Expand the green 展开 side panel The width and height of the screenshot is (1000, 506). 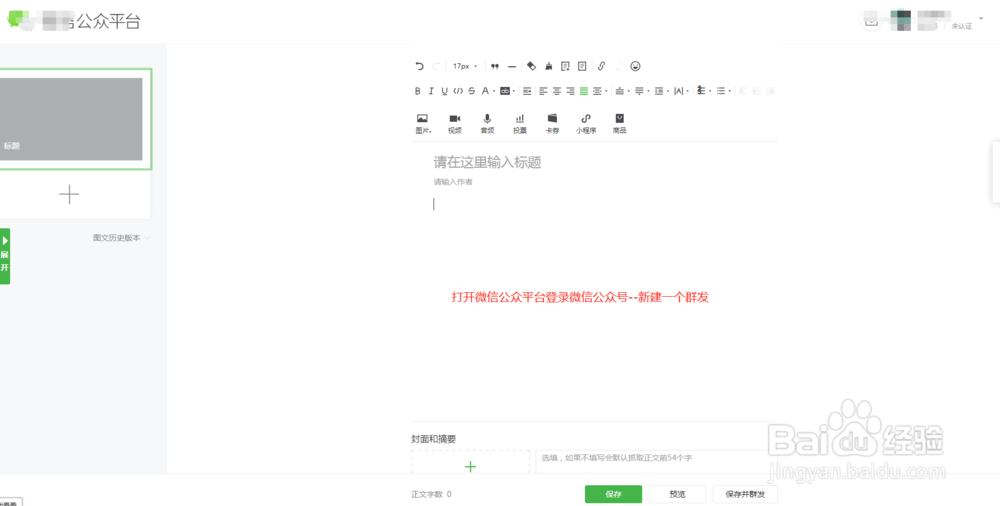(x=4, y=256)
